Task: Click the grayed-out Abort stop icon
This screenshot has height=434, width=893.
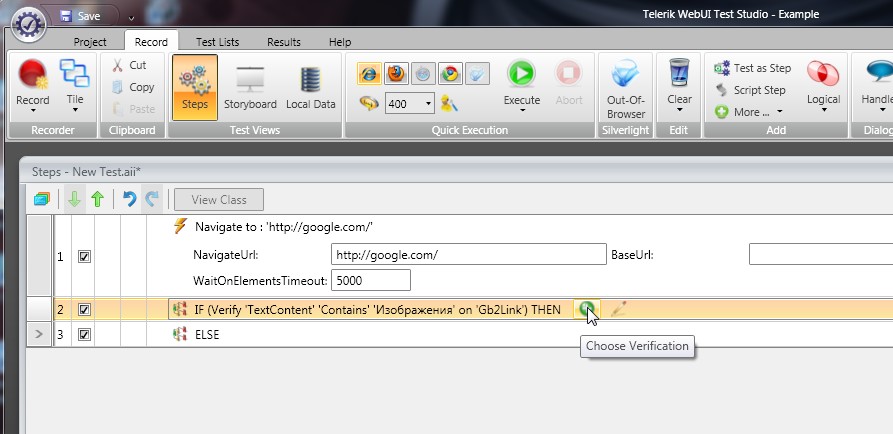Action: [568, 74]
